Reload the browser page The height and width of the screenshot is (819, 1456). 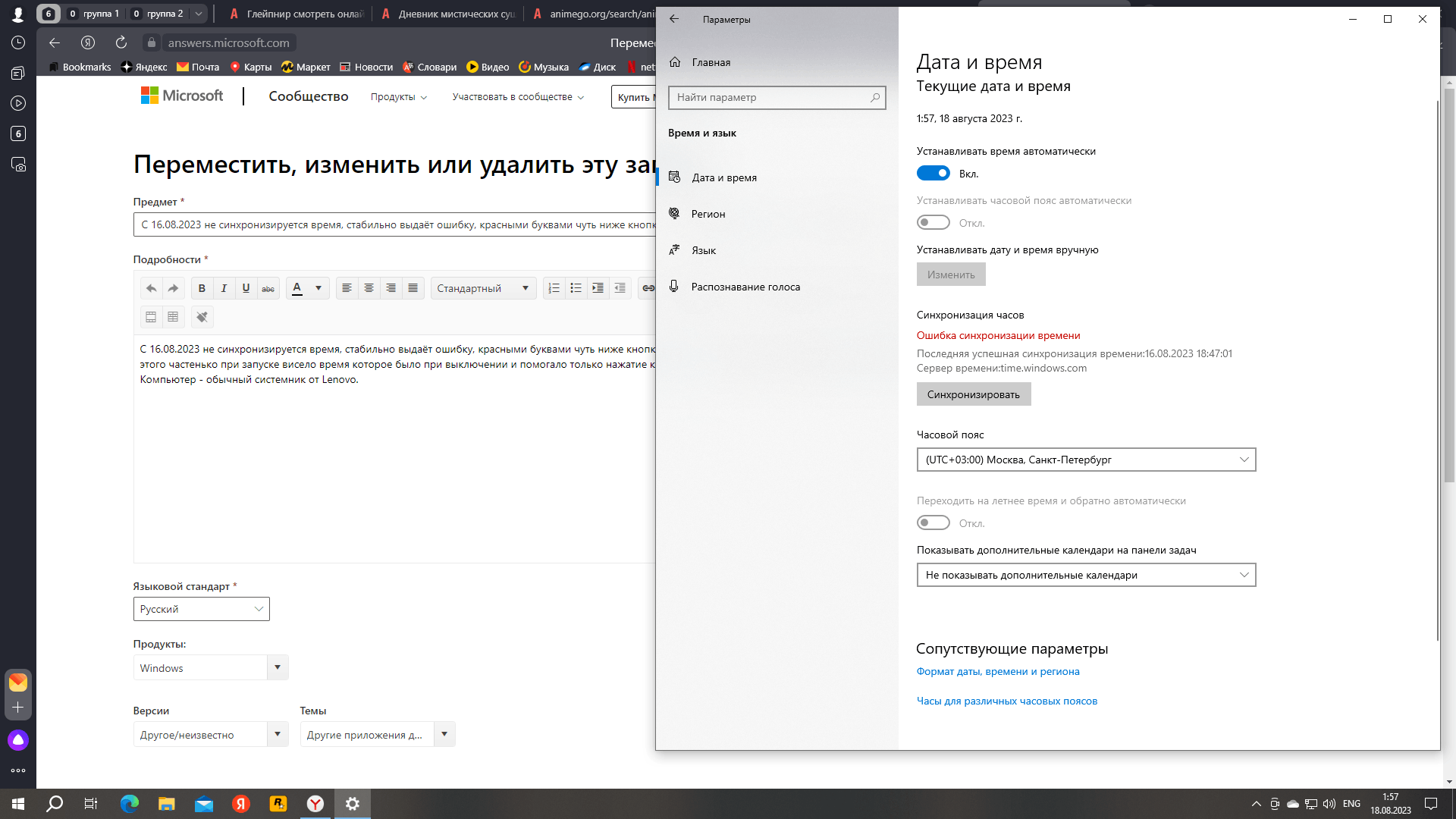121,42
